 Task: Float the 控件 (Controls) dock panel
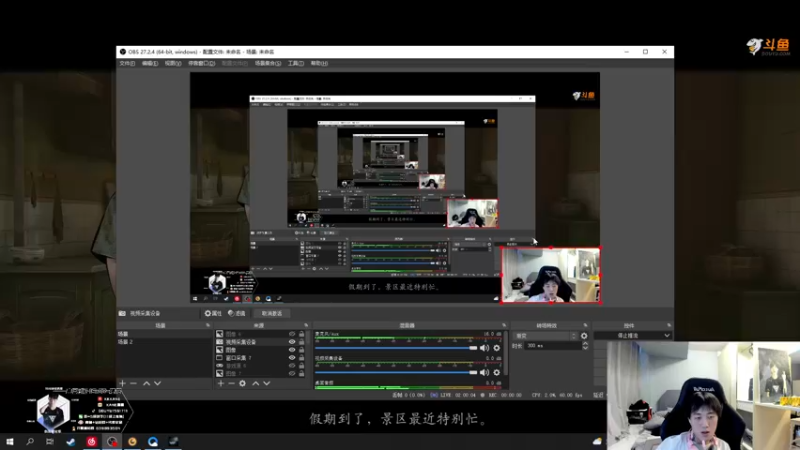point(669,325)
